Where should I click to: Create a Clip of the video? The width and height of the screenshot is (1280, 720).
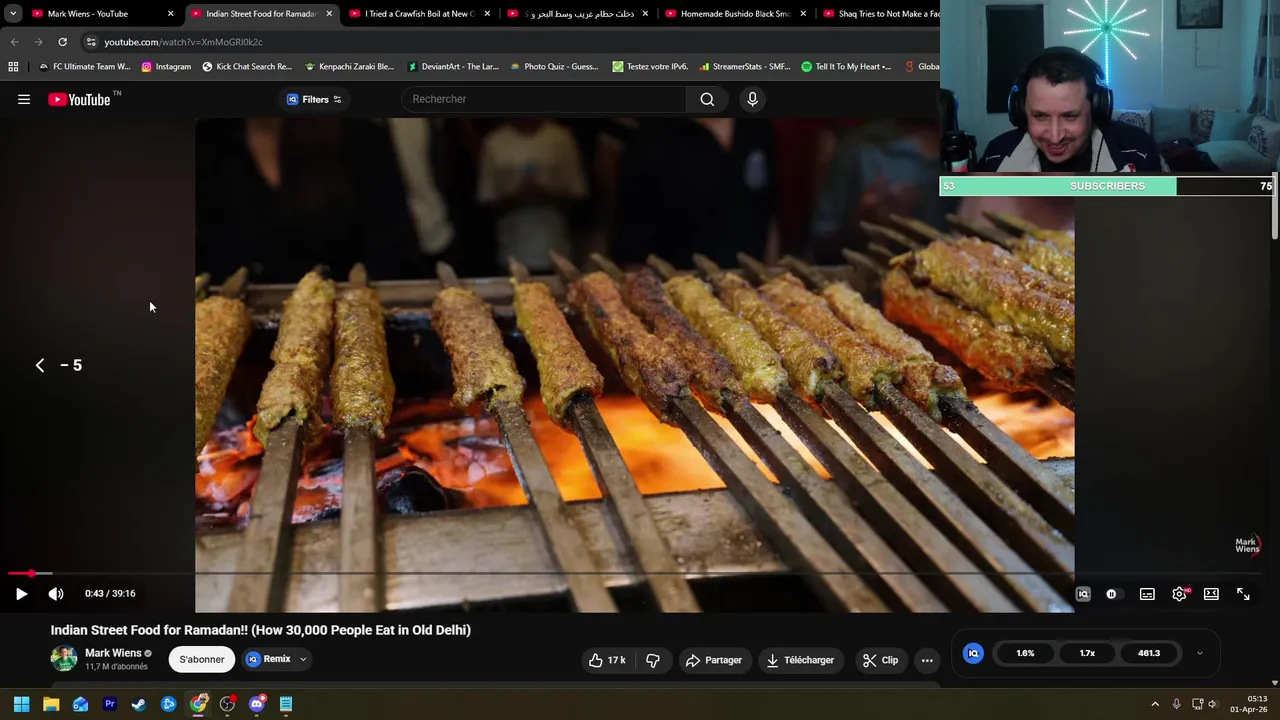click(x=880, y=660)
